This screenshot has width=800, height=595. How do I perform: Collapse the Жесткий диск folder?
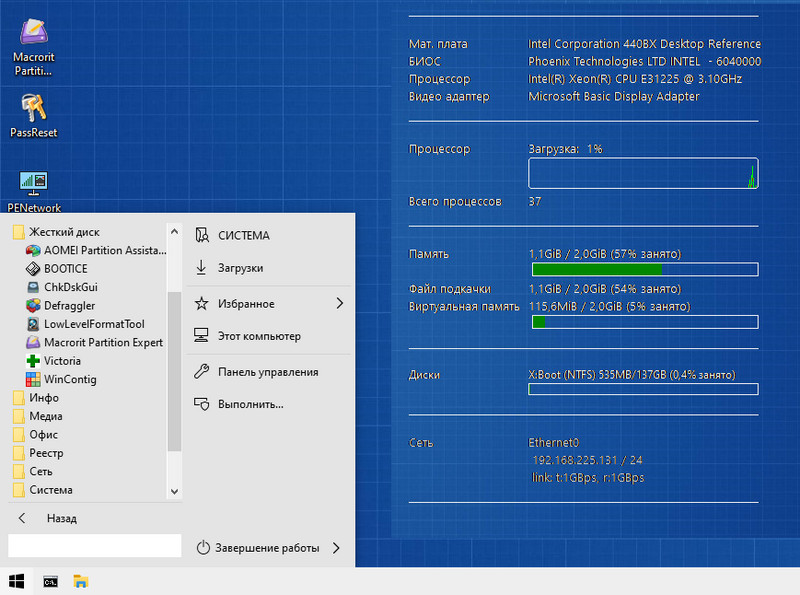(x=56, y=232)
